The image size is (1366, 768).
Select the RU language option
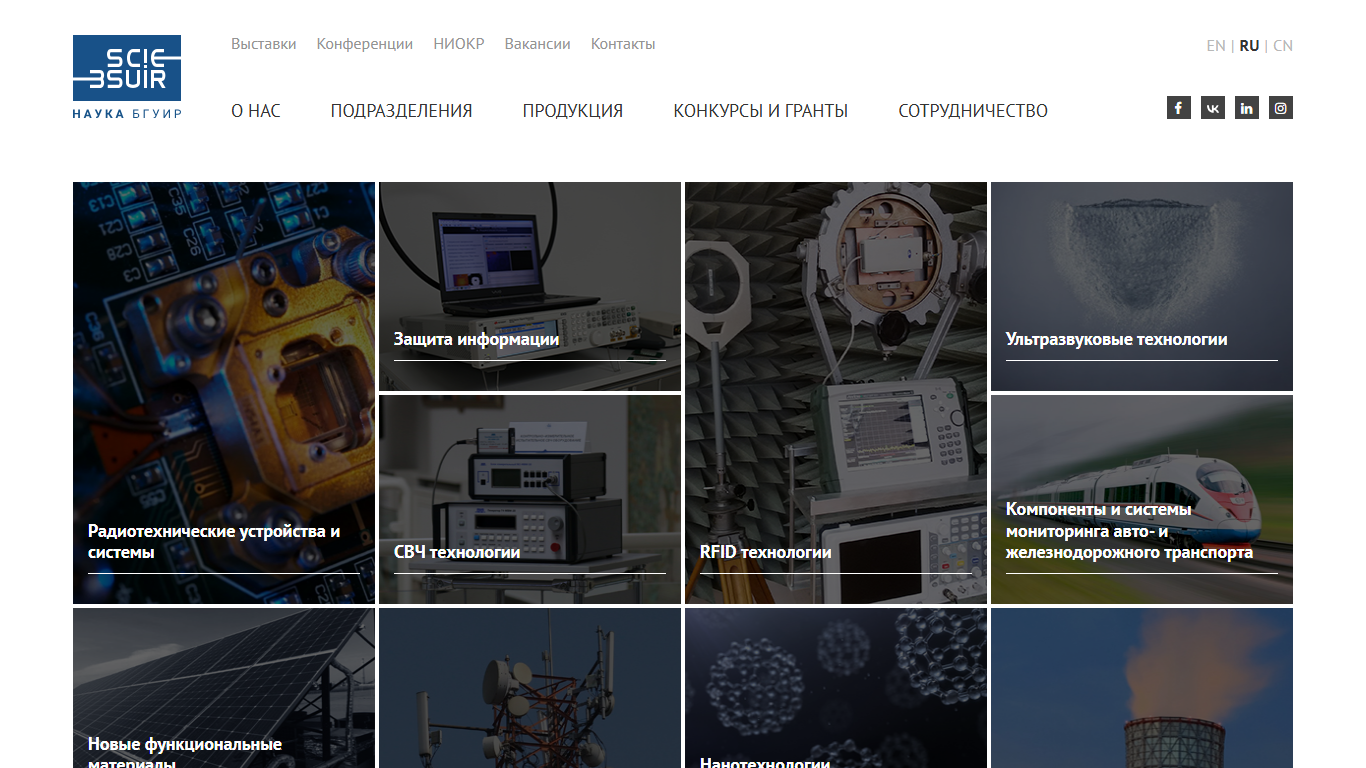coord(1249,46)
